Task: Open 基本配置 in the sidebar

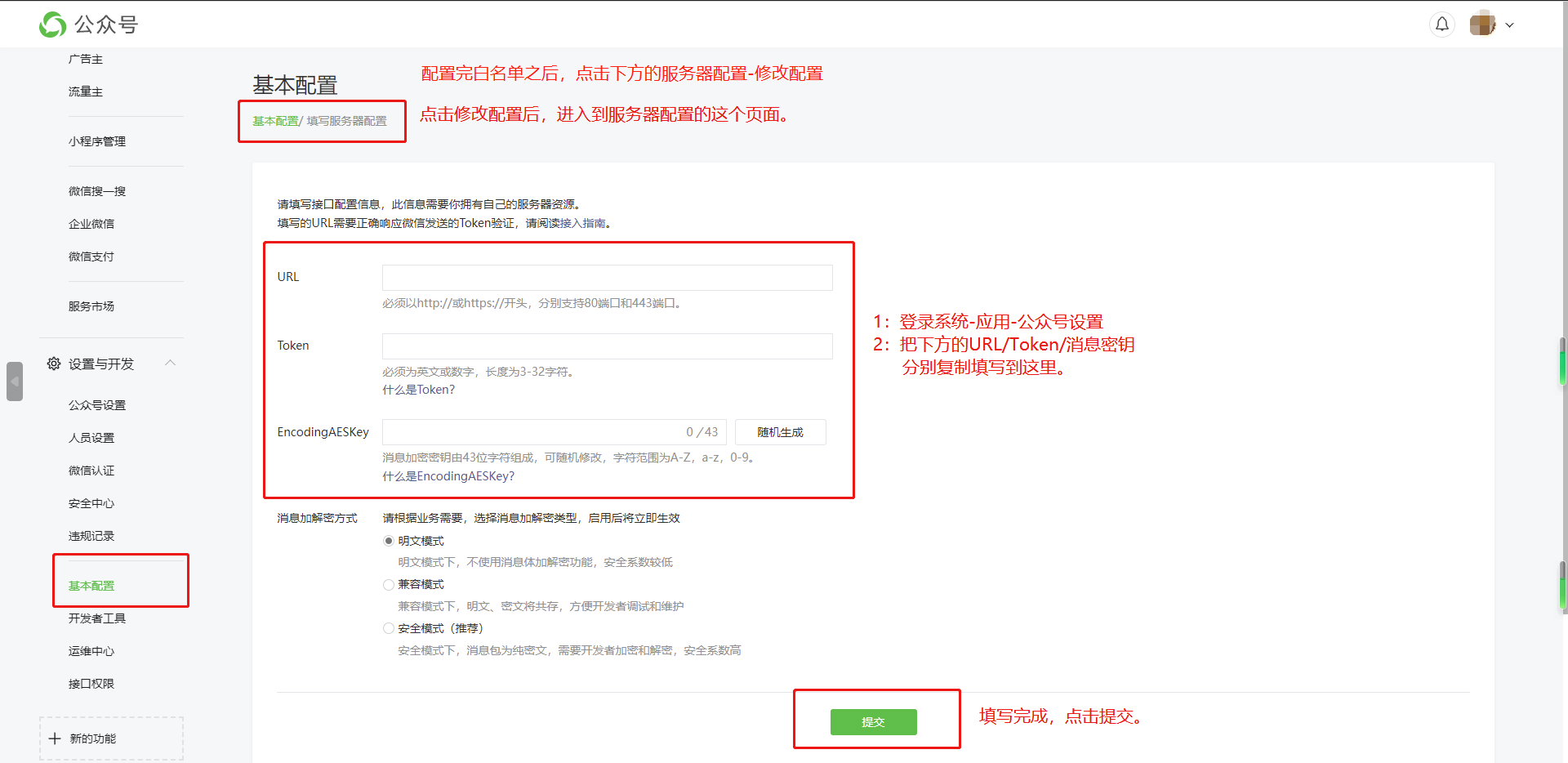Action: tap(91, 586)
